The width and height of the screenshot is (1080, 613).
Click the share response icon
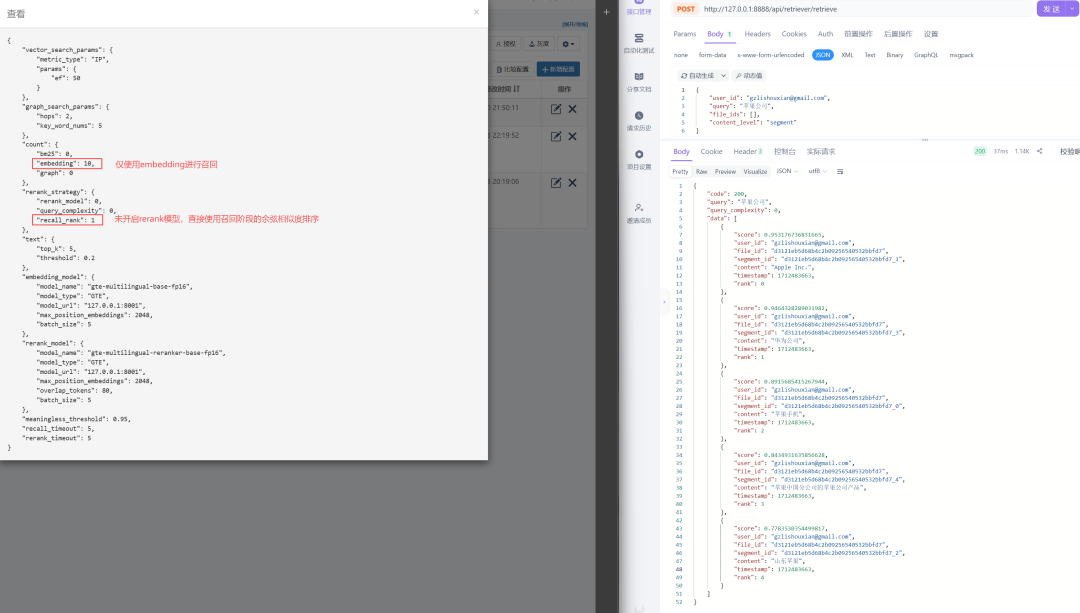1039,152
